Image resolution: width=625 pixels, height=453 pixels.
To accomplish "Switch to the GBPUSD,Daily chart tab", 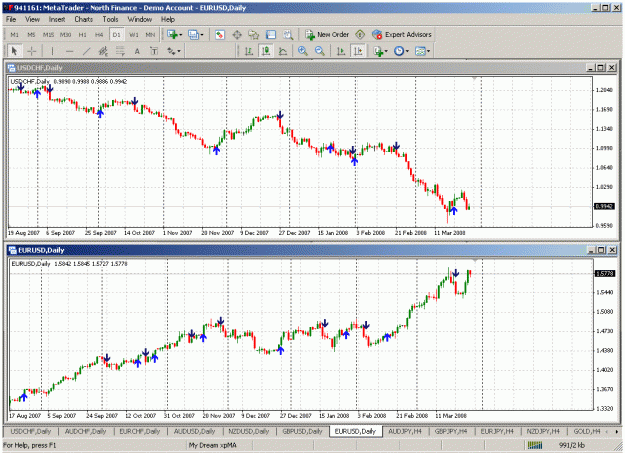I will tap(302, 431).
